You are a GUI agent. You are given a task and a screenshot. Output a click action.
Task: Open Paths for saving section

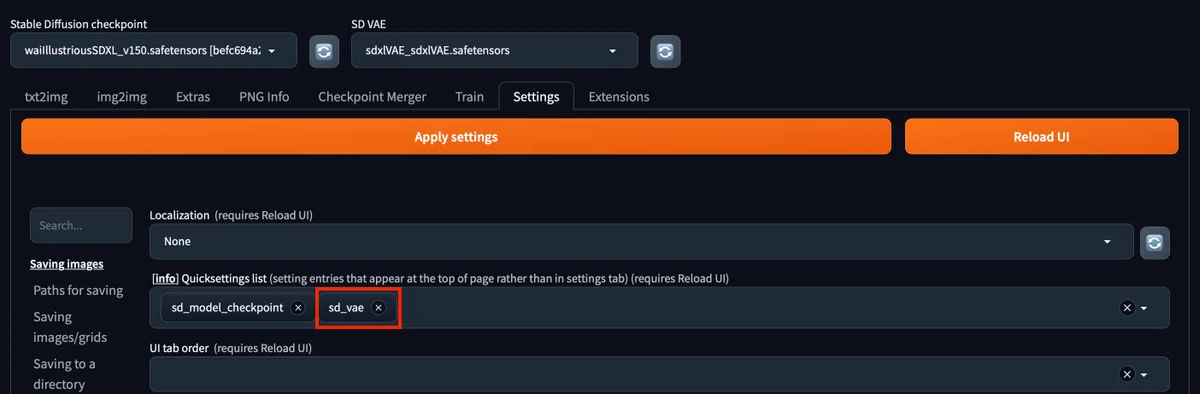click(x=78, y=291)
